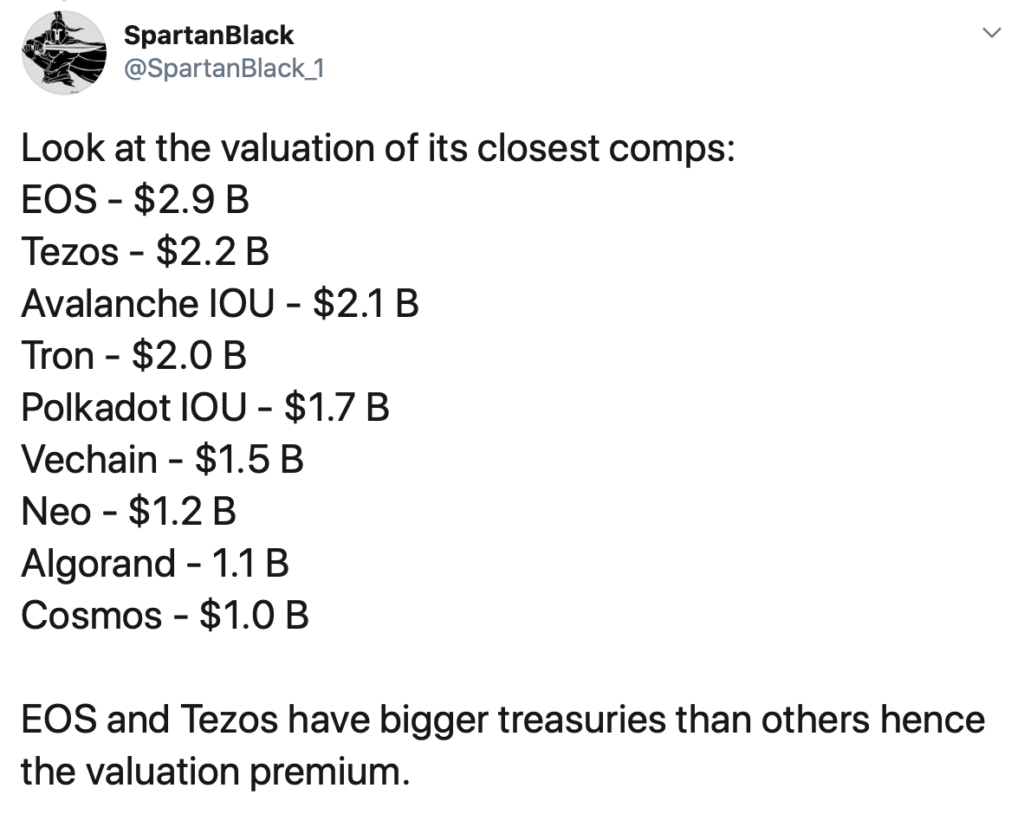Screen dimensions: 1024x814
Task: Click the '$1.7 B' valuation figure
Action: click(x=336, y=408)
